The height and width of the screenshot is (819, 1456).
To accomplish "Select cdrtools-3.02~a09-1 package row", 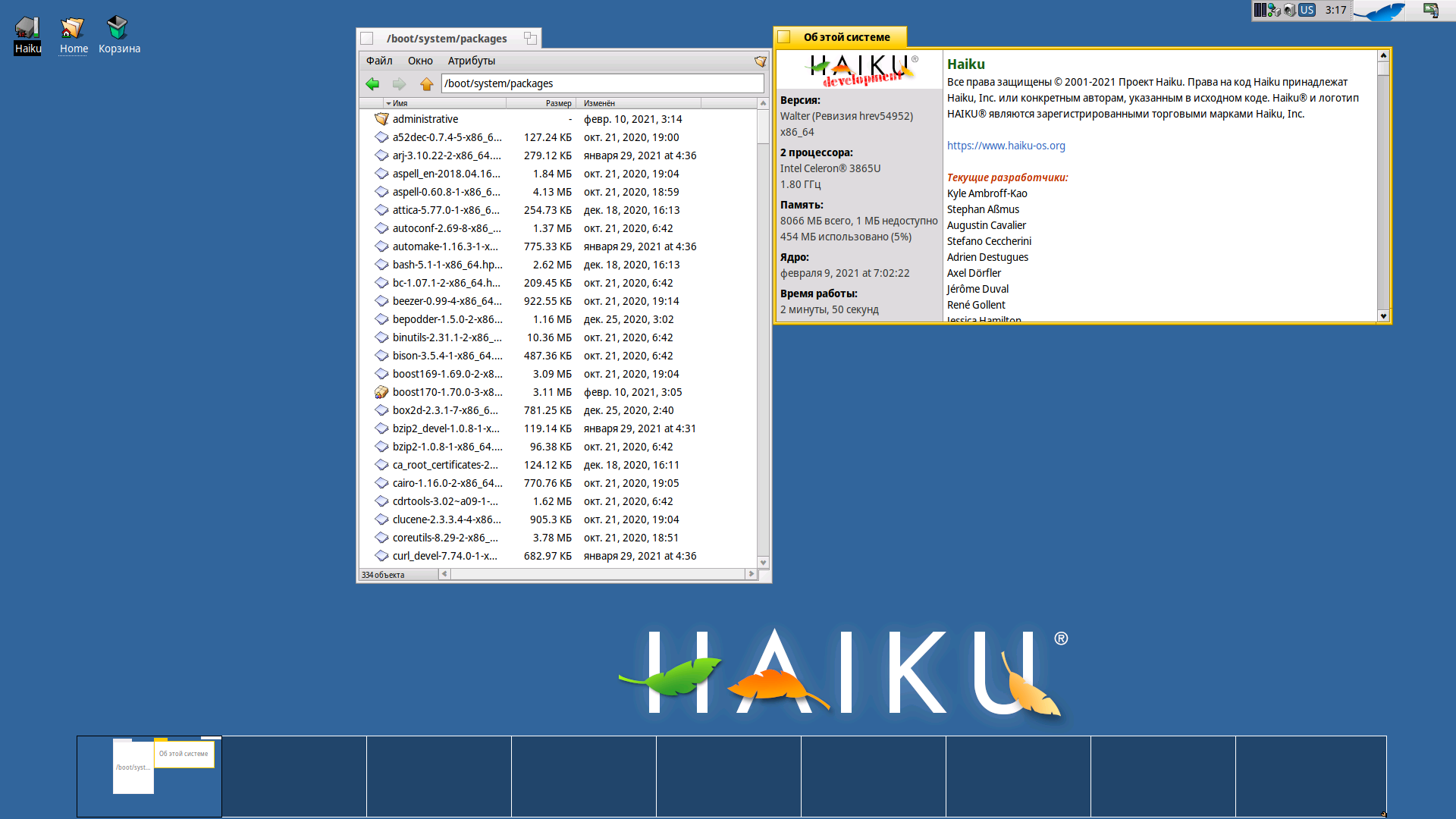I will tap(557, 501).
